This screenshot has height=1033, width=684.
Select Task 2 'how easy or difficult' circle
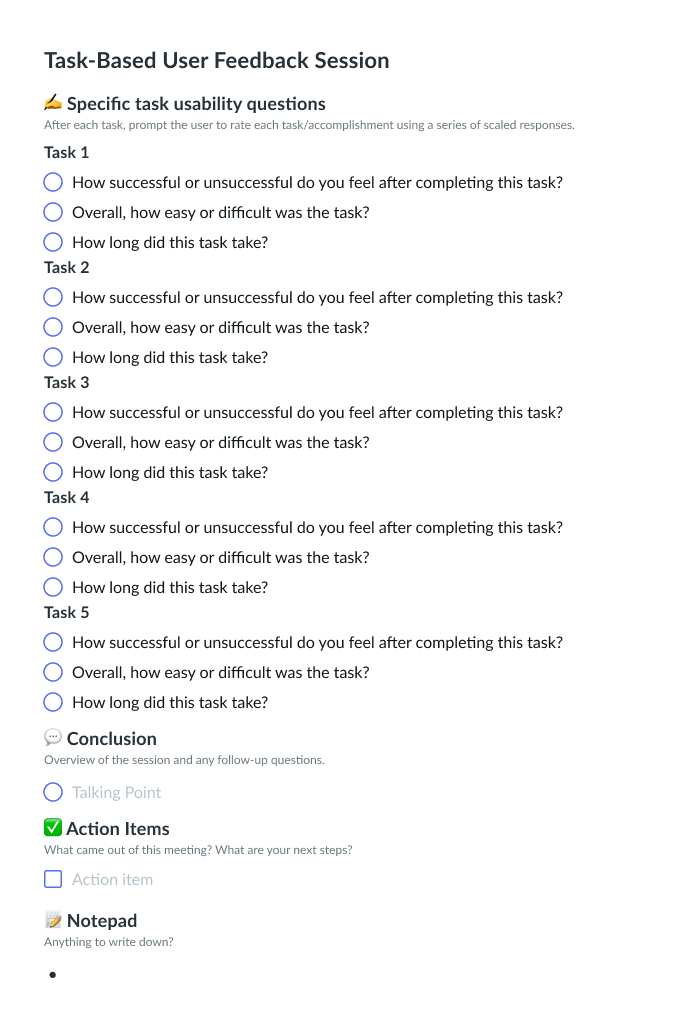coord(53,327)
